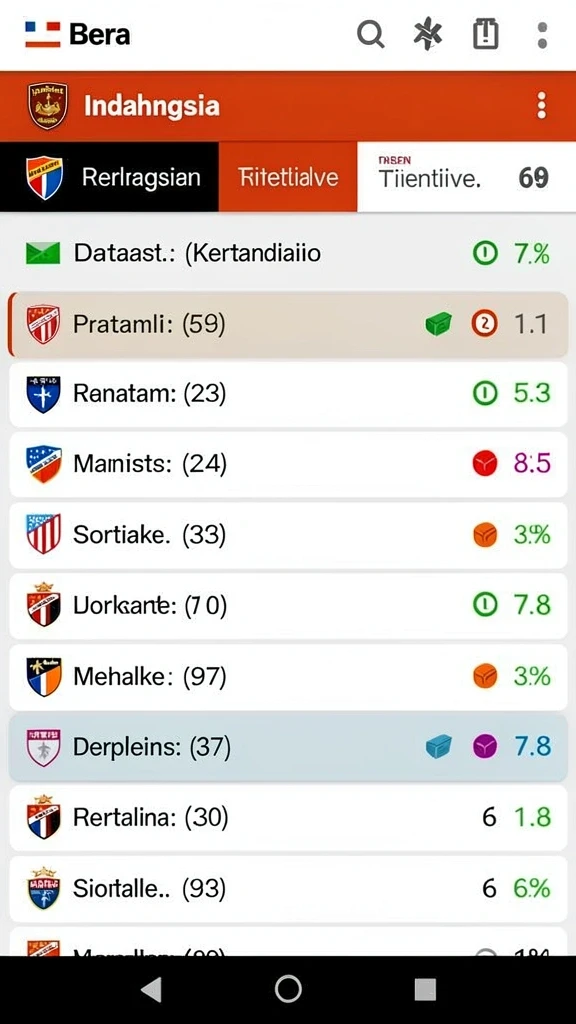The width and height of the screenshot is (576, 1024).
Task: Tap Android back navigation button
Action: 152,990
